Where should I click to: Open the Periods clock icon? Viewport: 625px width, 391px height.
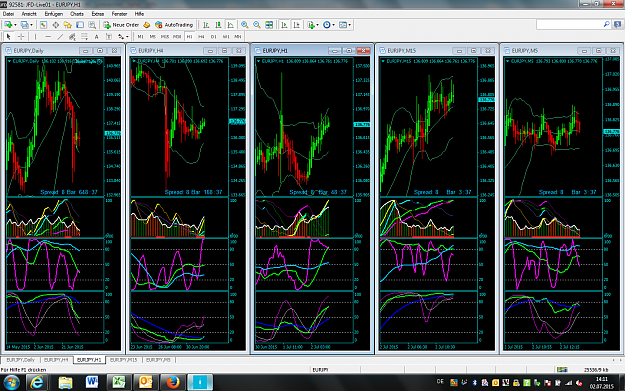click(326, 25)
